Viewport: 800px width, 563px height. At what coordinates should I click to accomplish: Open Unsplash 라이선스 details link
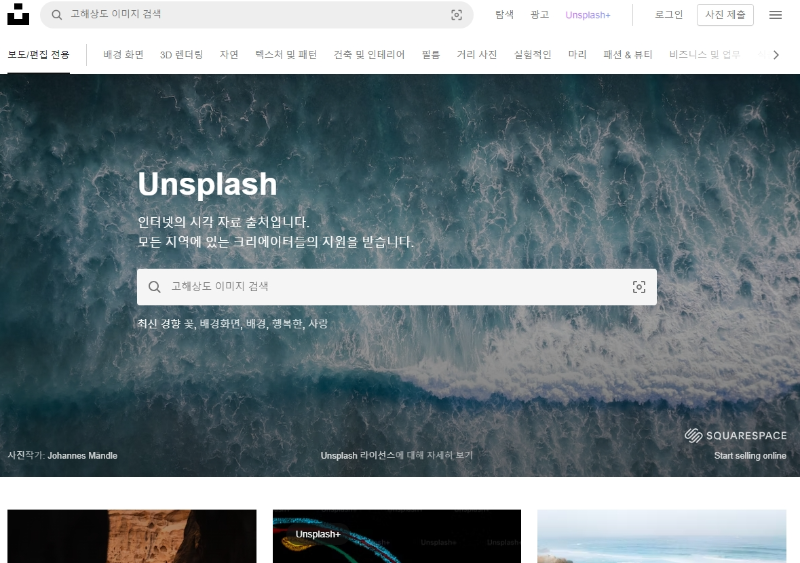coord(396,455)
